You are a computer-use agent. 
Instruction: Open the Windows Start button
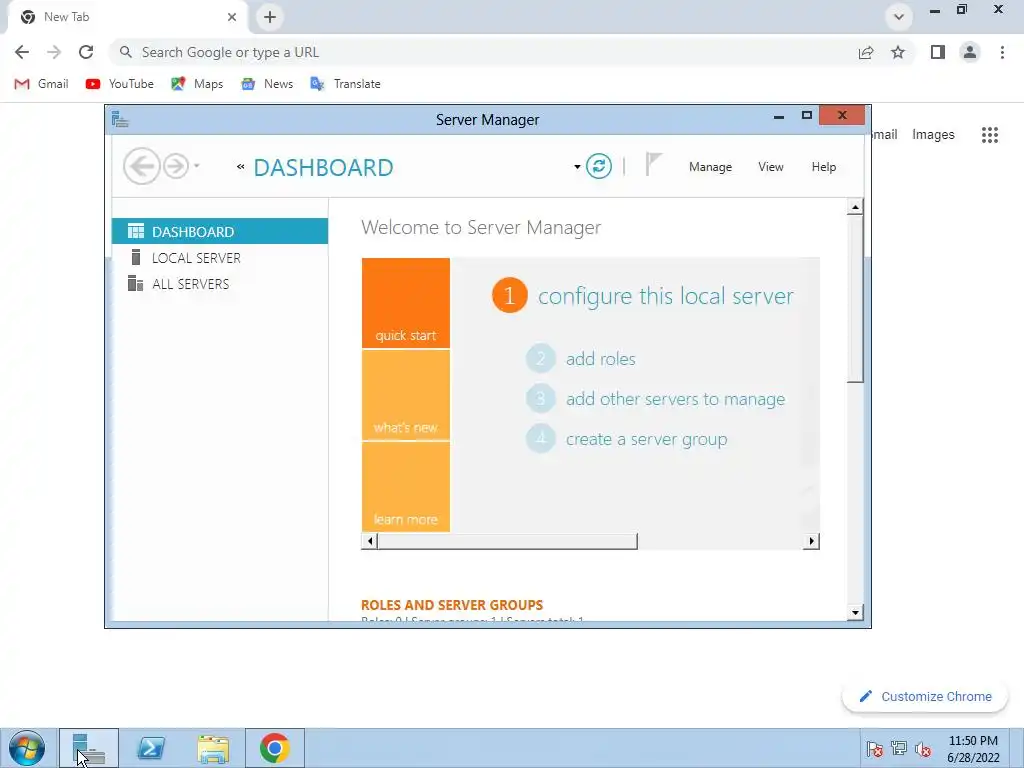pyautogui.click(x=27, y=748)
